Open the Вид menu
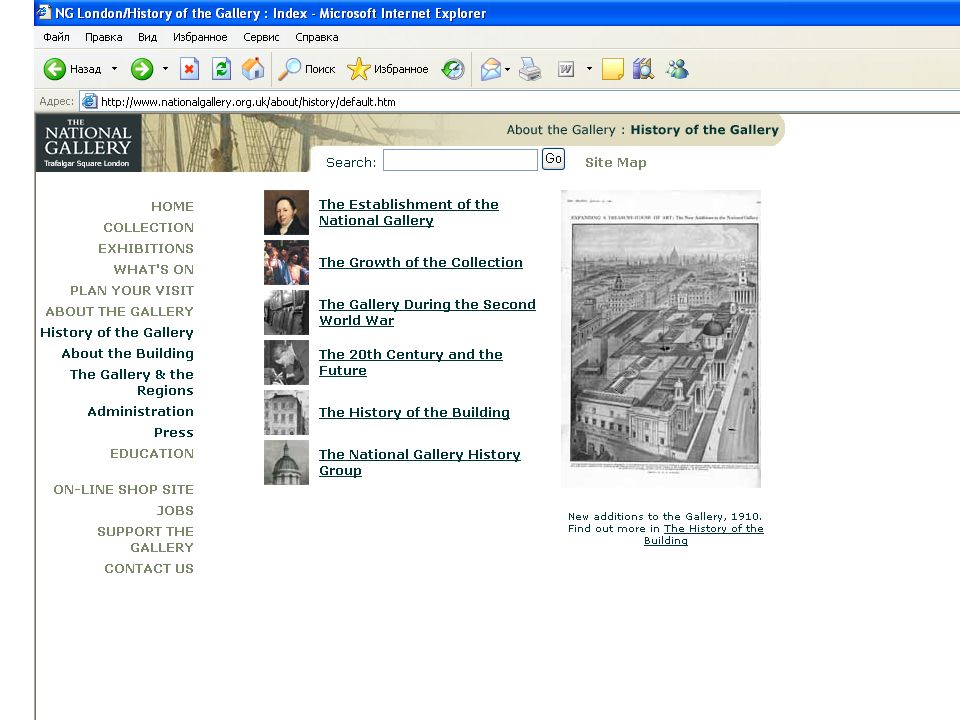Viewport: 960px width, 720px height. coord(148,37)
